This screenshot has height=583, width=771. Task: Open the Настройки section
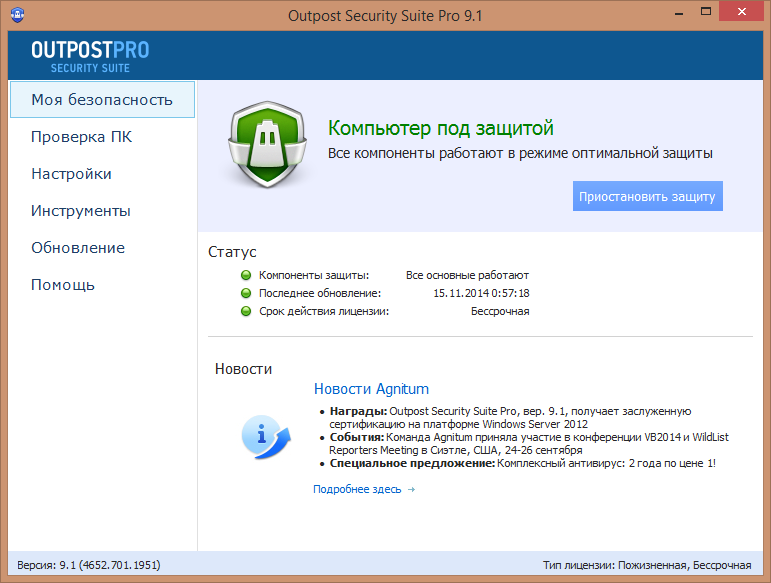(x=71, y=174)
